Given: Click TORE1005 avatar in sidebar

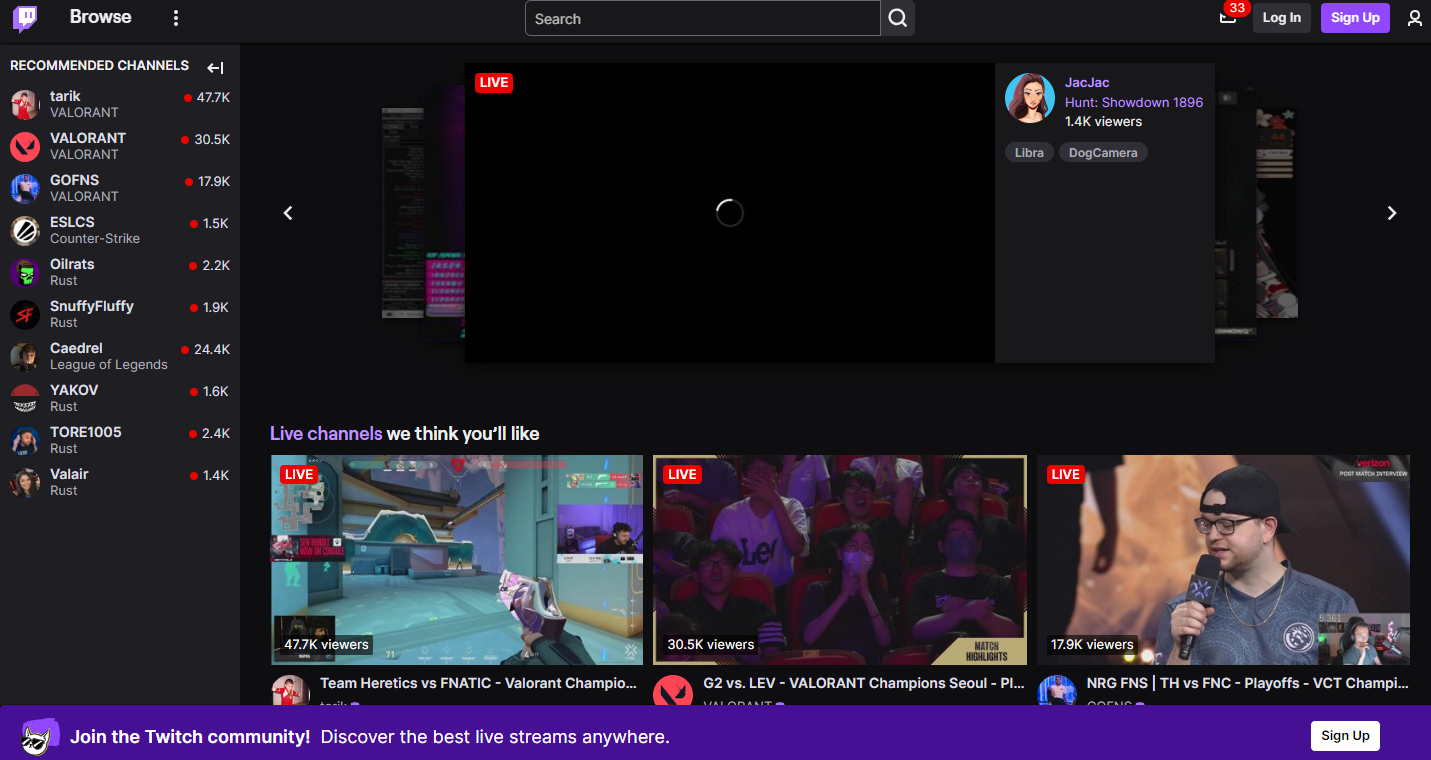Looking at the screenshot, I should click(x=25, y=440).
